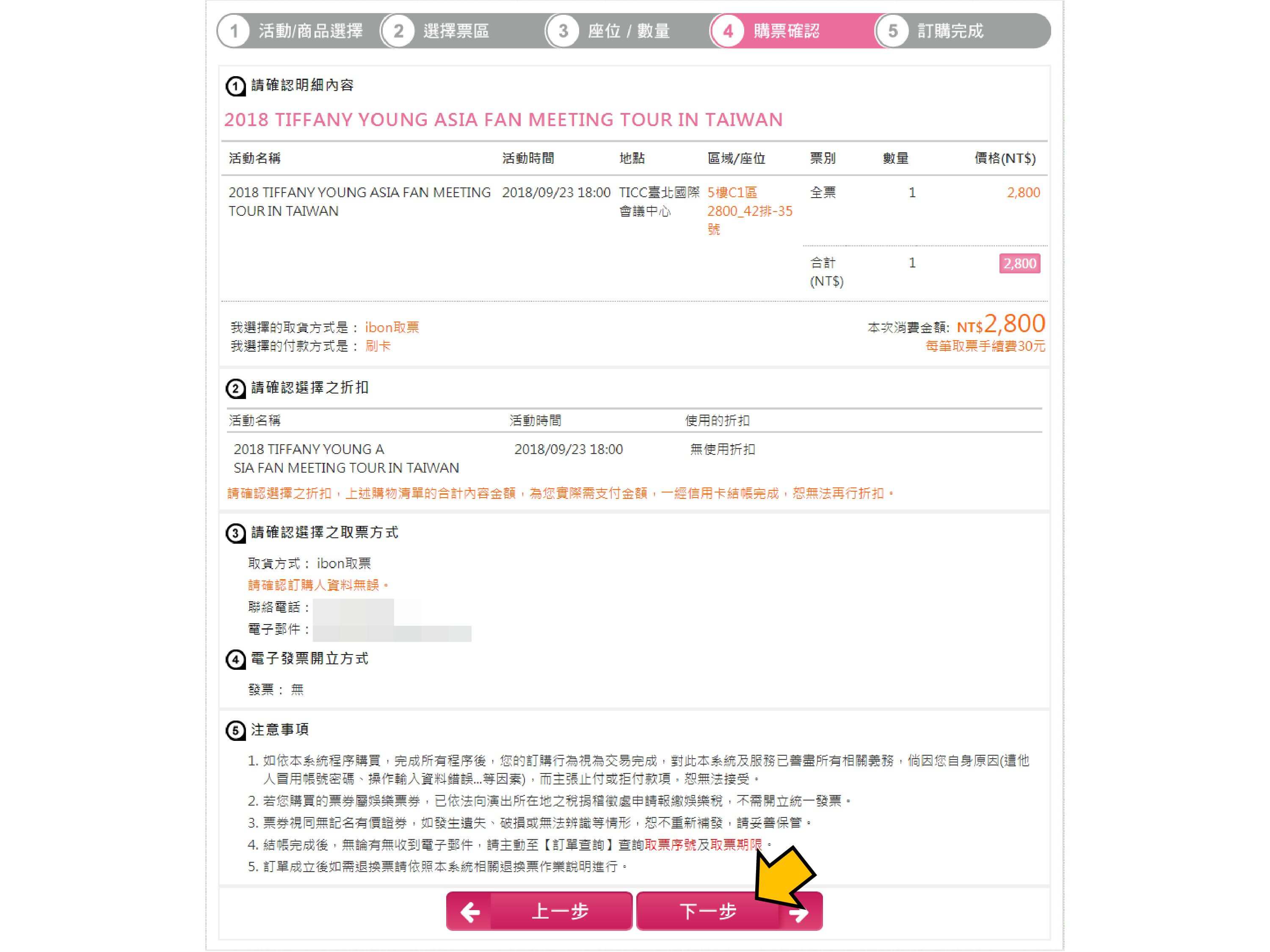Click the 上一步 button to go back
Screen dimensions: 1270x952
point(539,911)
